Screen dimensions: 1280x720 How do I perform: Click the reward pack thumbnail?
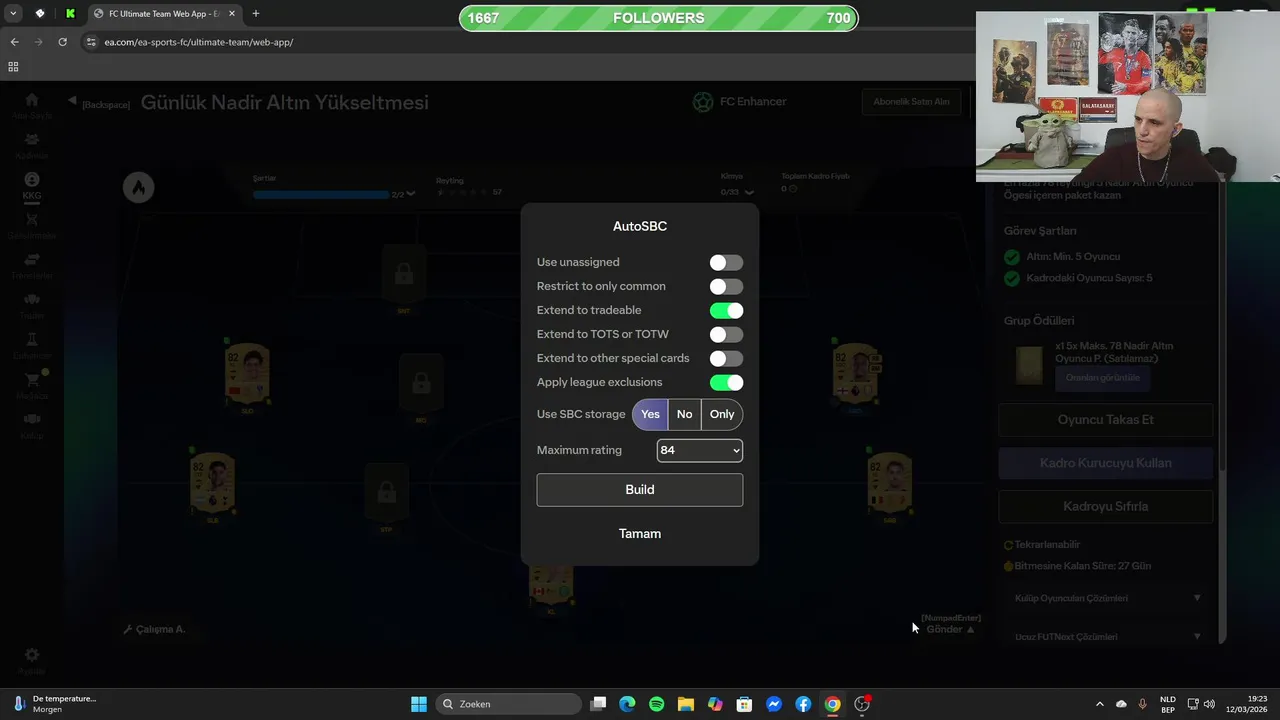coord(1029,366)
